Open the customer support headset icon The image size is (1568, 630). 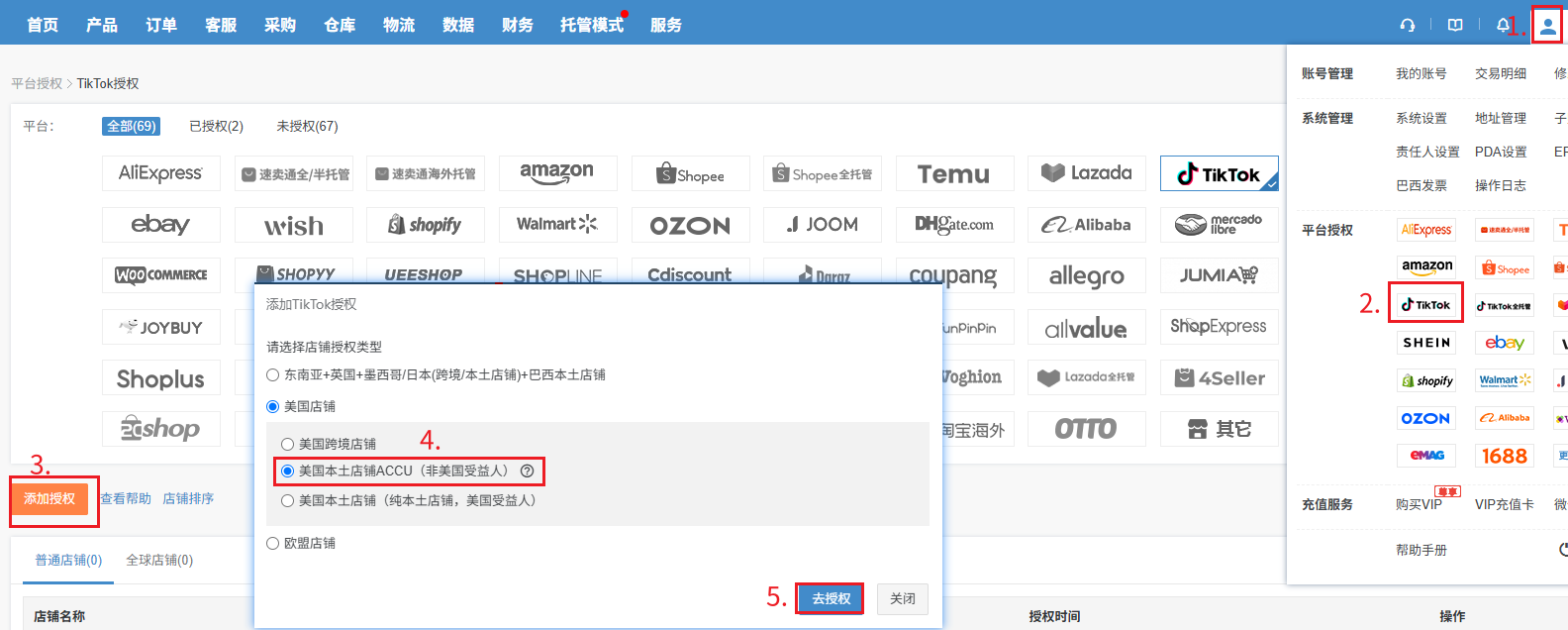pos(1407,25)
